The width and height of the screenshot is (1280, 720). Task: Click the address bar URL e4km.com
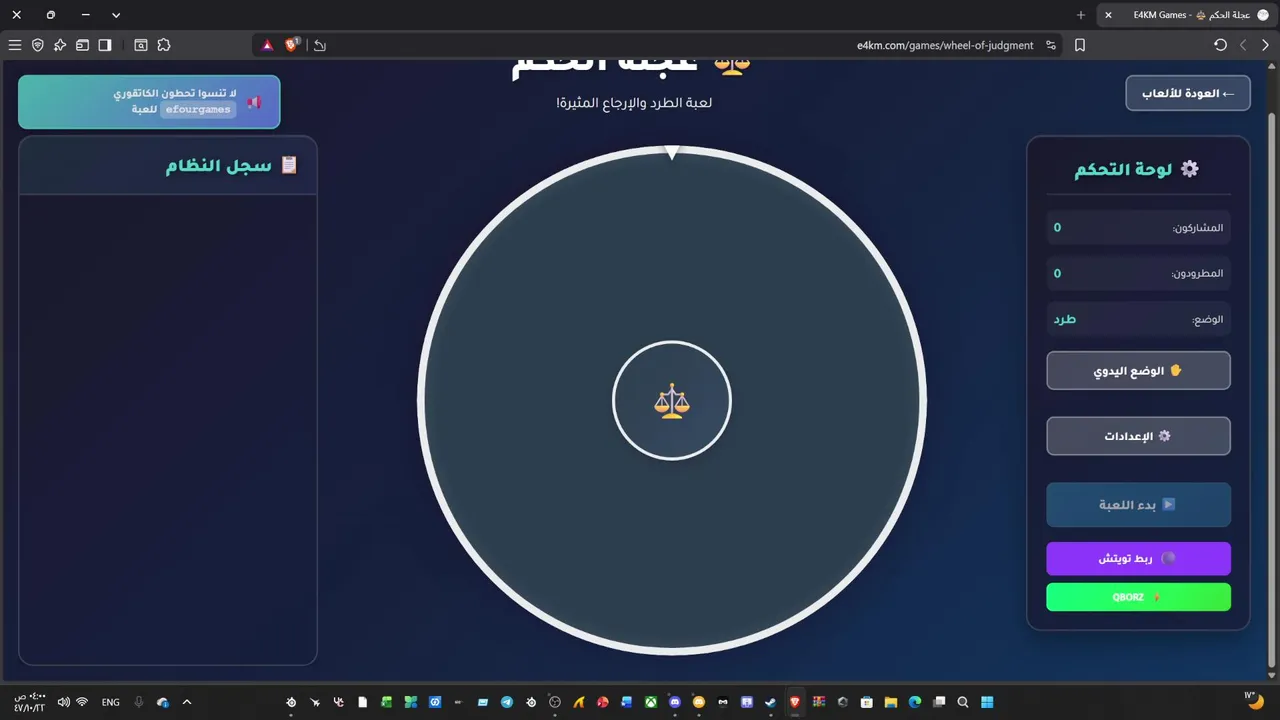pyautogui.click(x=945, y=45)
